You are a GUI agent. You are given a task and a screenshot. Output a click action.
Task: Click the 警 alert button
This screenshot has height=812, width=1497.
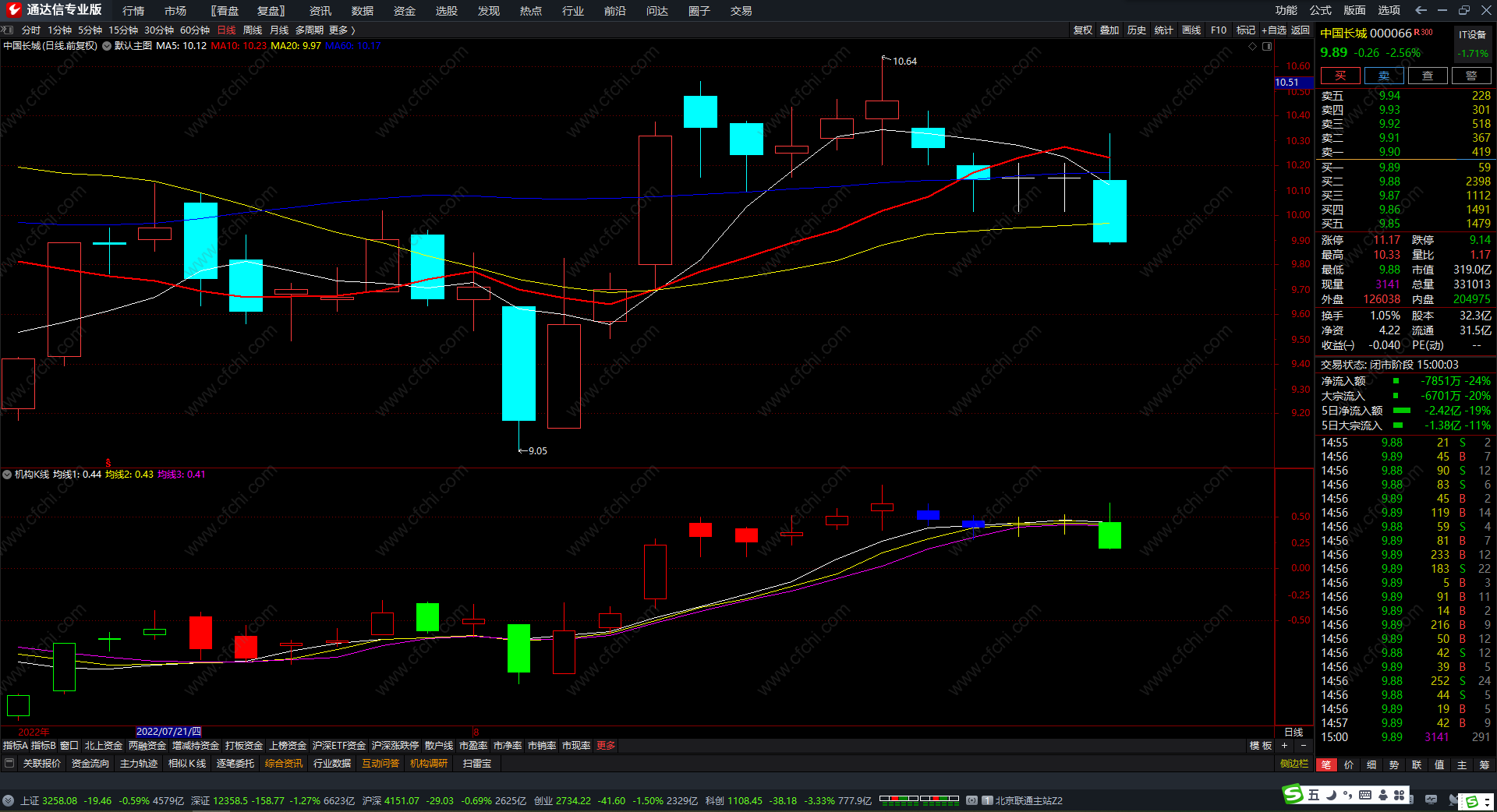(1471, 75)
